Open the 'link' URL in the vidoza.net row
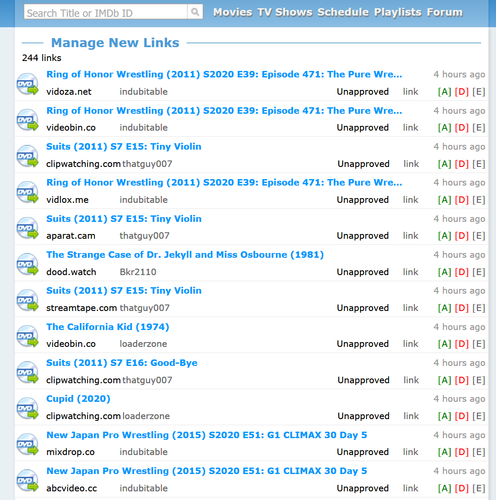 pyautogui.click(x=410, y=92)
